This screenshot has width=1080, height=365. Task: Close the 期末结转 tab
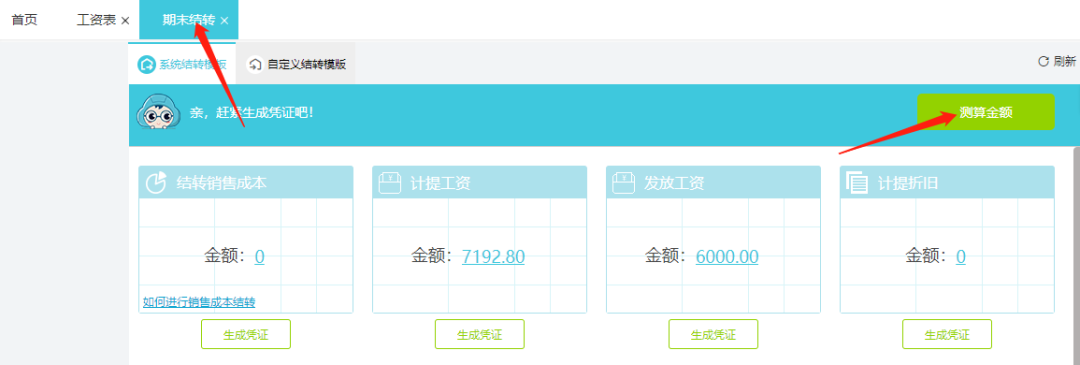[x=225, y=21]
